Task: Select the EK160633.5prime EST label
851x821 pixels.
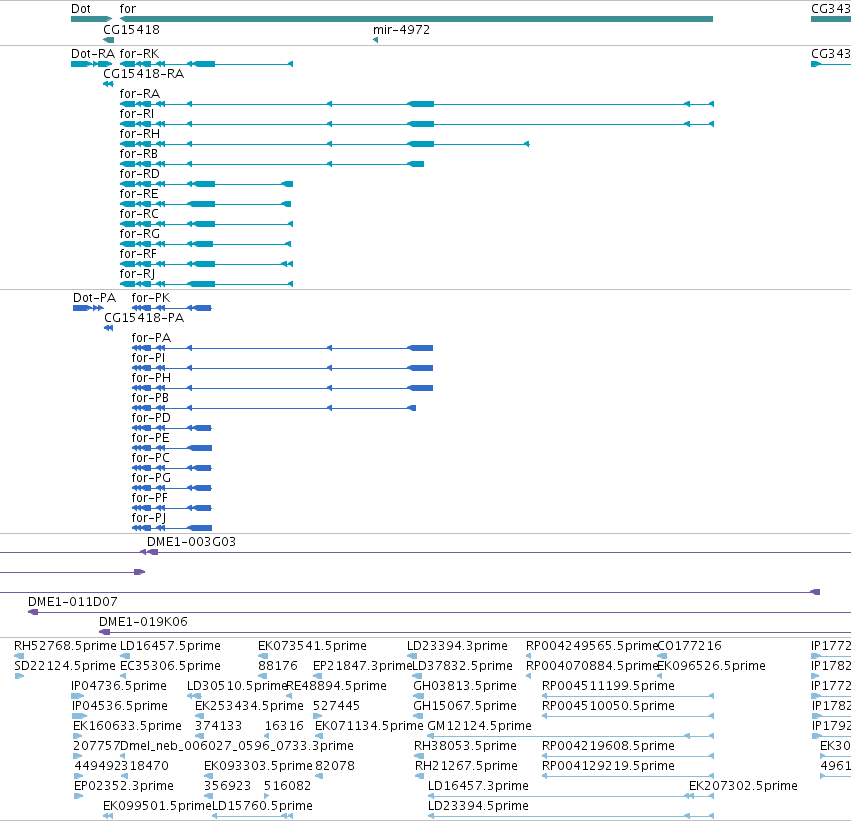Action: 127,726
